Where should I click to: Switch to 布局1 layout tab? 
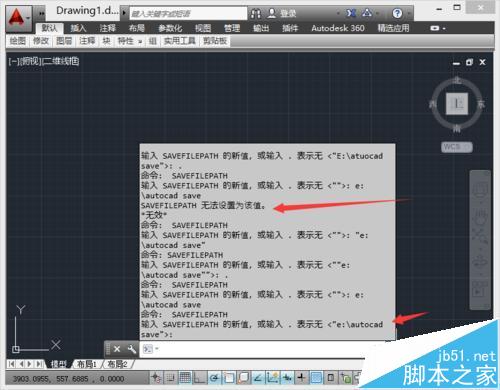(87, 364)
